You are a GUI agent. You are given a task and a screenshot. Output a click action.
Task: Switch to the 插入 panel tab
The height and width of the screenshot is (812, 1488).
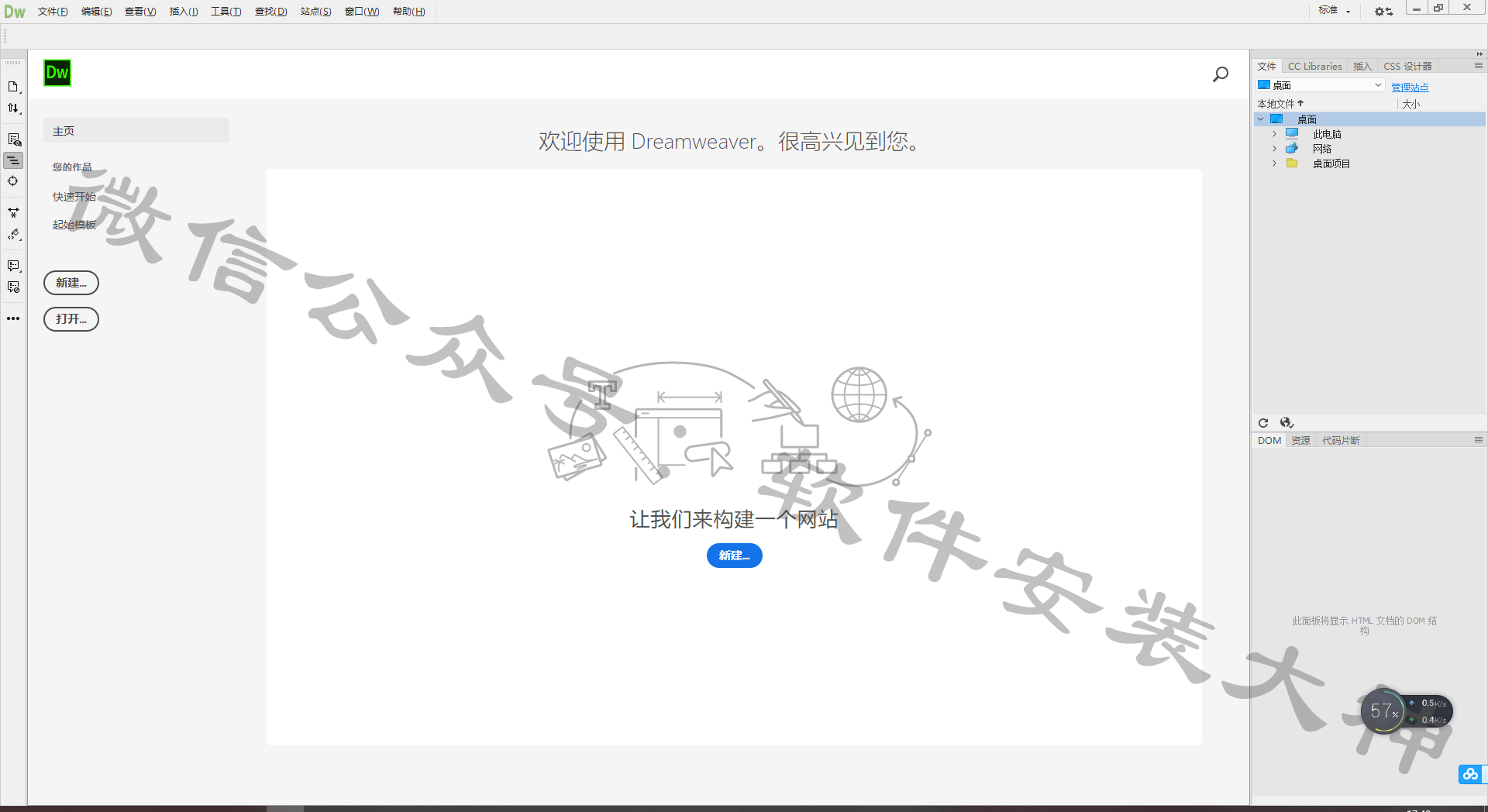coord(1362,66)
